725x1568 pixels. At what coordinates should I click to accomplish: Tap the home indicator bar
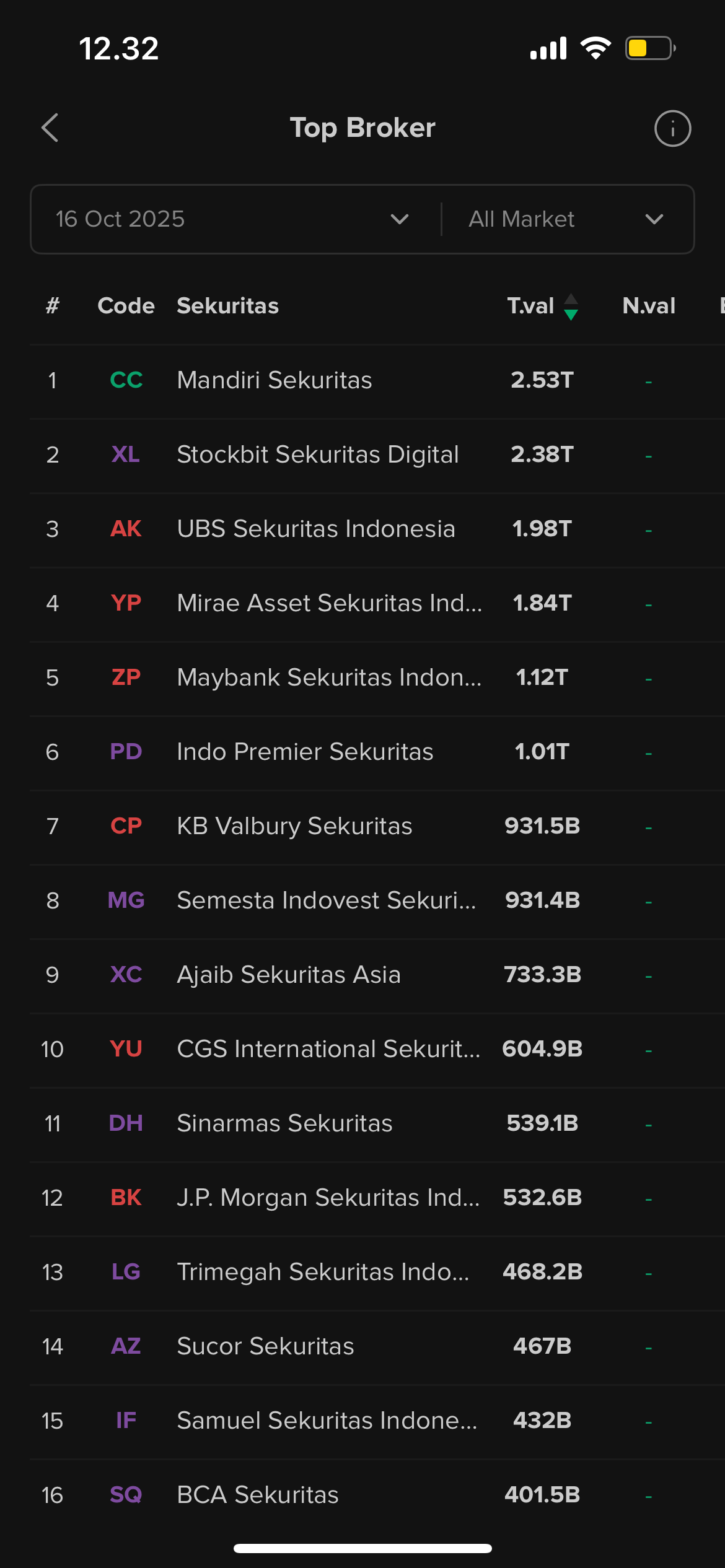coord(362,1548)
